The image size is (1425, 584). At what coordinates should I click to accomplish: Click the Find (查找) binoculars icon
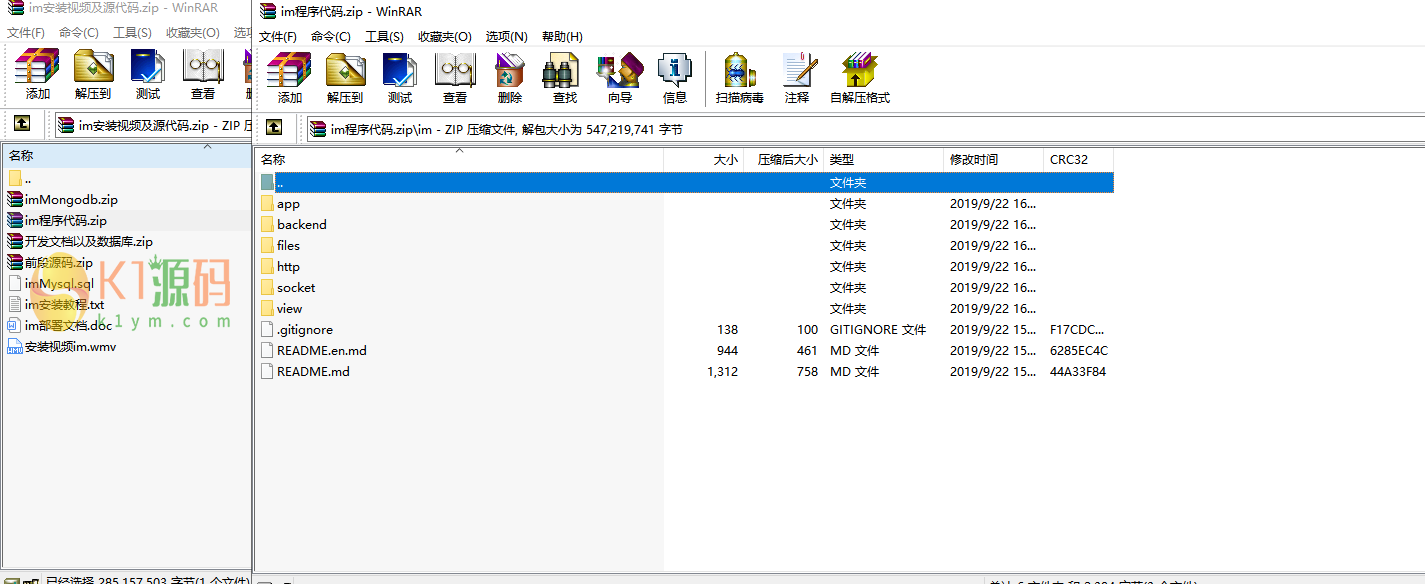pyautogui.click(x=564, y=78)
